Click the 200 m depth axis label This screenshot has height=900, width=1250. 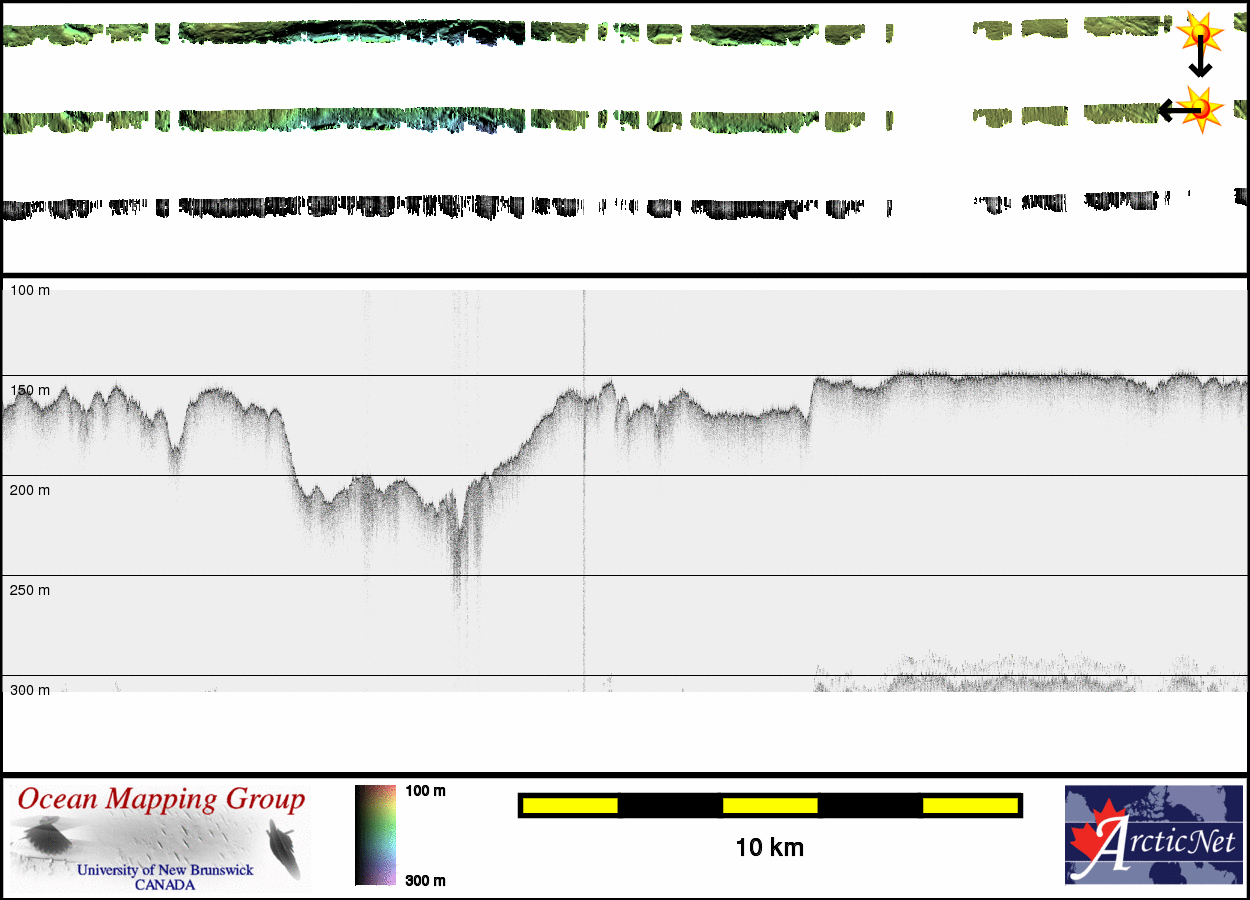pos(30,490)
